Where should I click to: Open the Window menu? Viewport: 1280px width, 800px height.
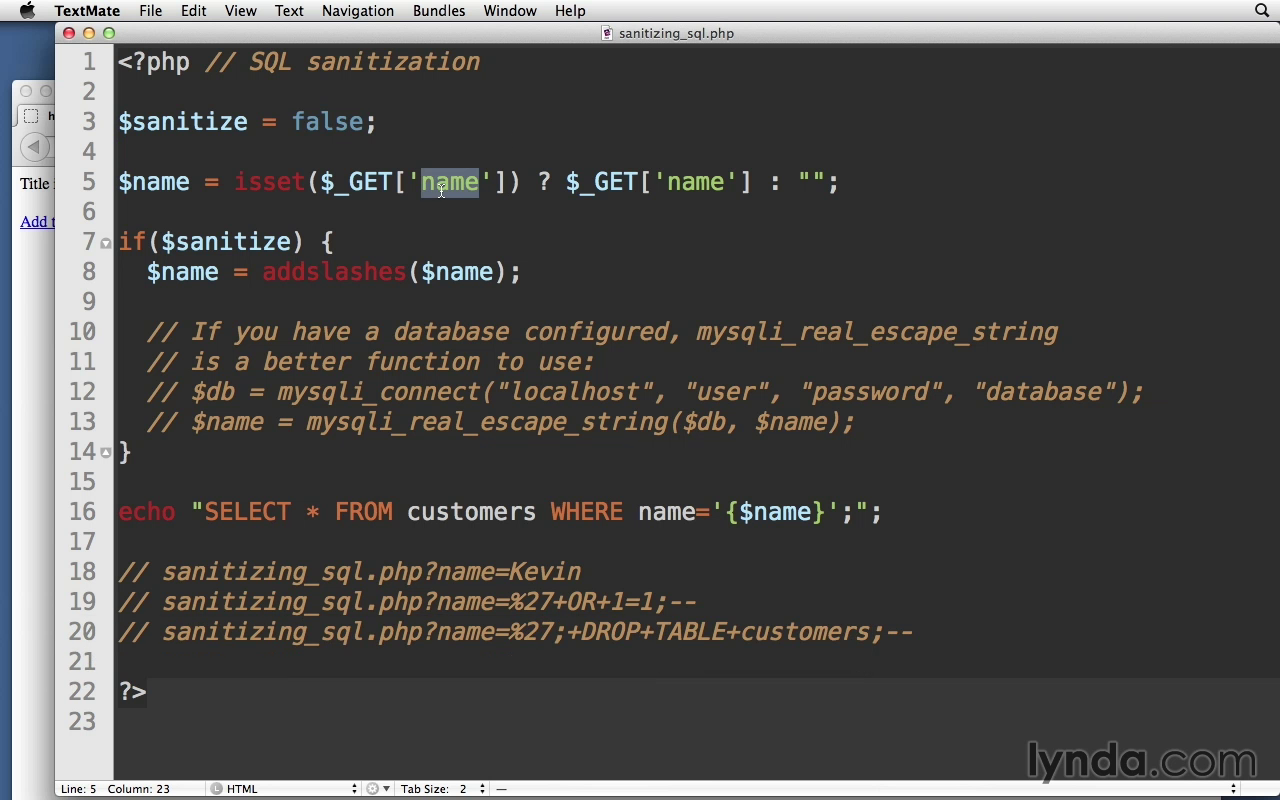510,11
